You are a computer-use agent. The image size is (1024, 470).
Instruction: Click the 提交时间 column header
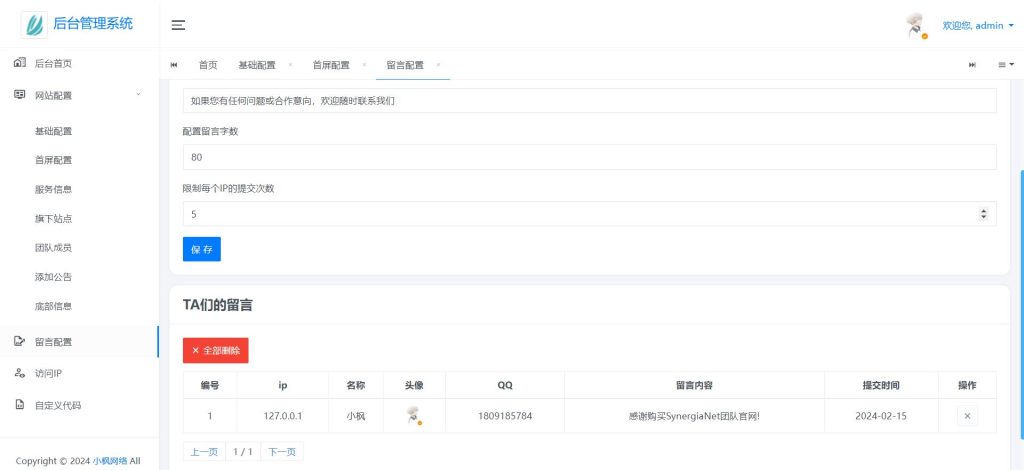[x=881, y=385]
